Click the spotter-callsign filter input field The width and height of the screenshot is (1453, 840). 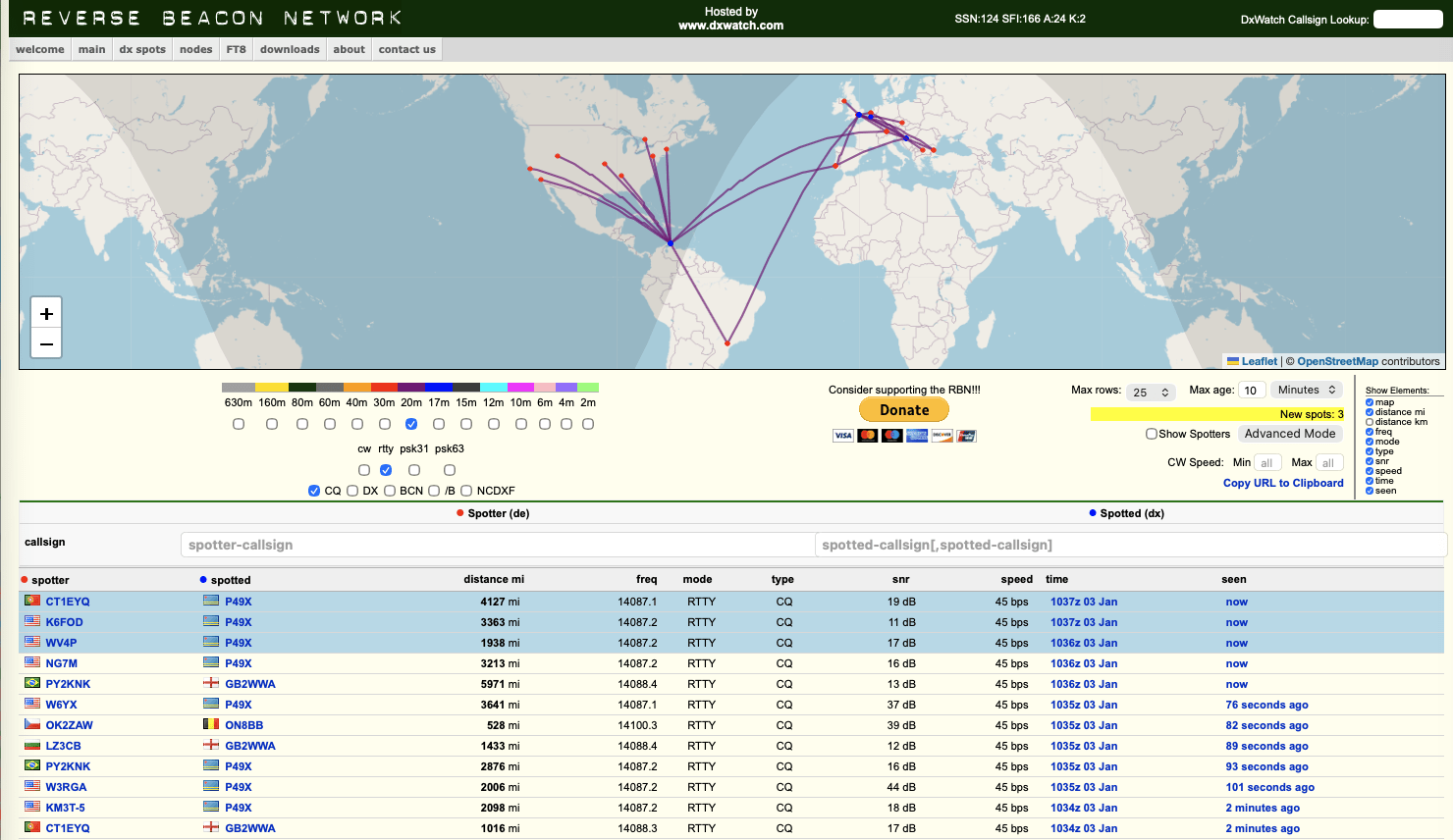497,545
